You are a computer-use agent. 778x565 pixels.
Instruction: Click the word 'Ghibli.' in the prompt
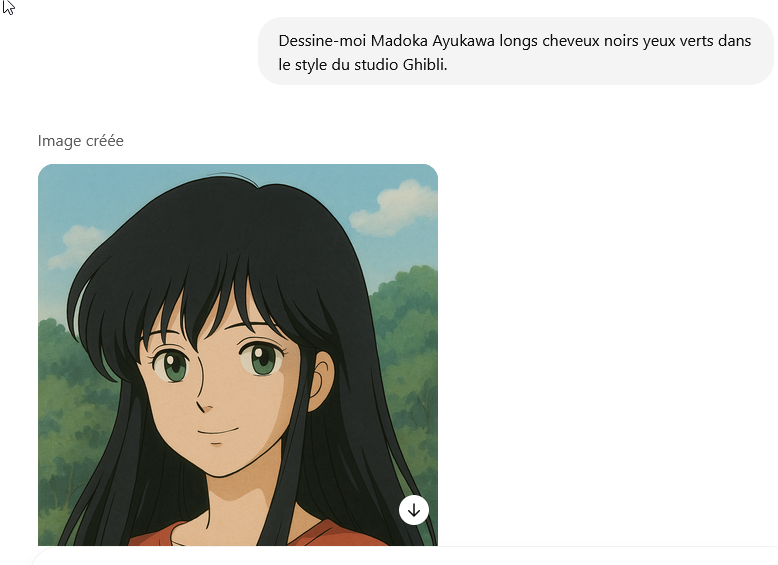click(x=425, y=65)
